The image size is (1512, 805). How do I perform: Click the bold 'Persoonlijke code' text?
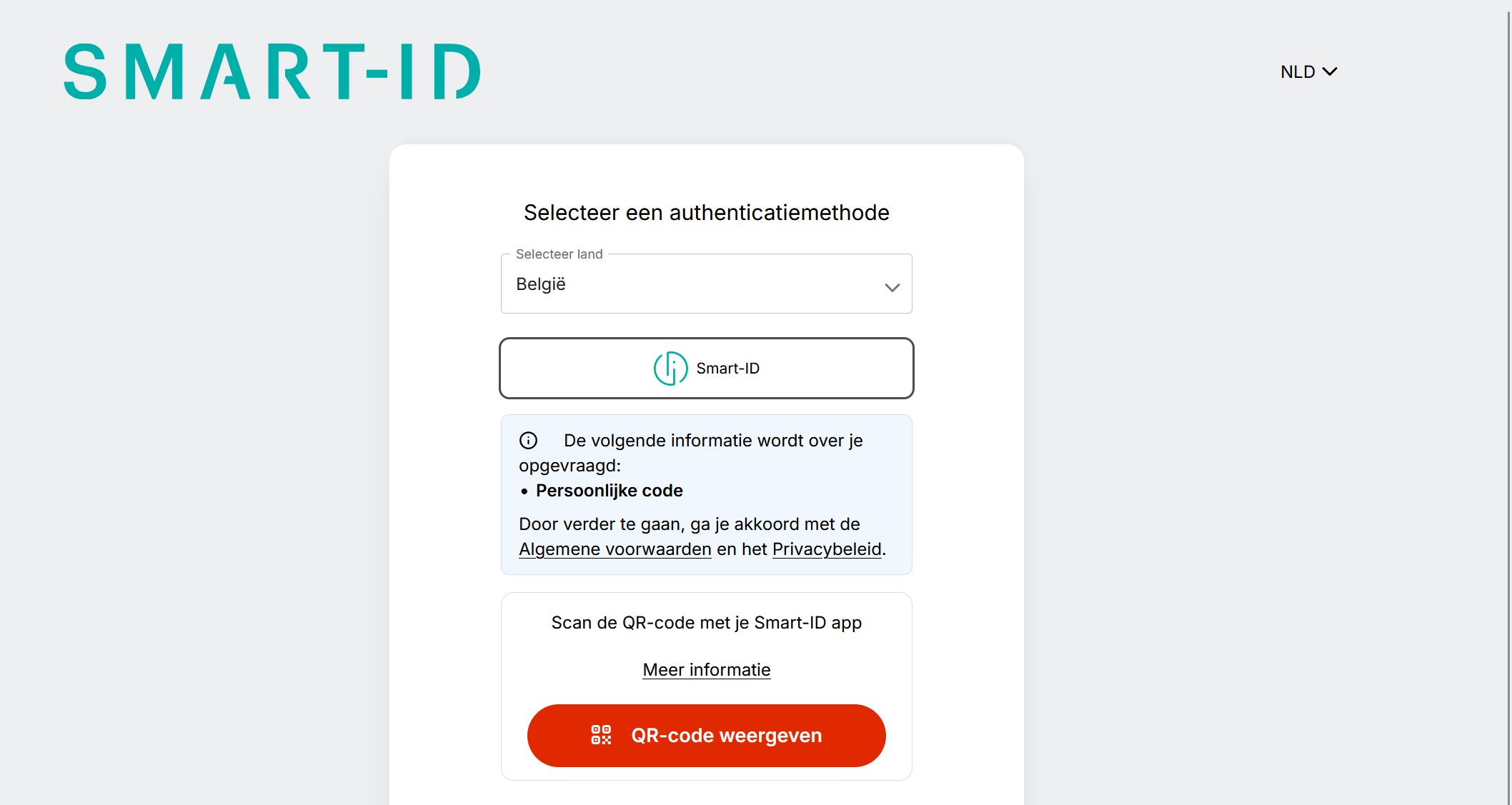pos(609,491)
